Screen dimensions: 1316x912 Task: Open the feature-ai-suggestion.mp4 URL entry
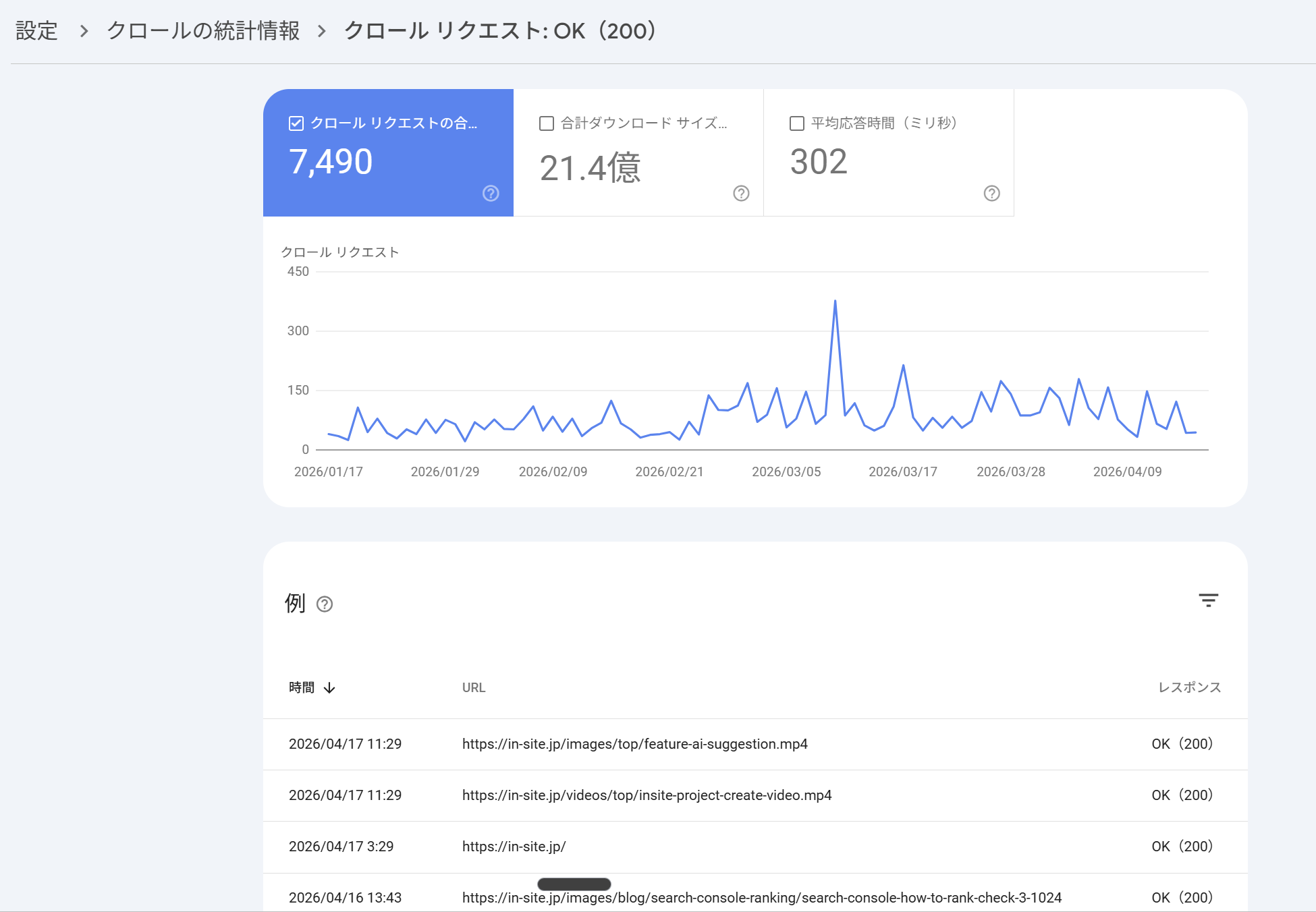click(635, 744)
